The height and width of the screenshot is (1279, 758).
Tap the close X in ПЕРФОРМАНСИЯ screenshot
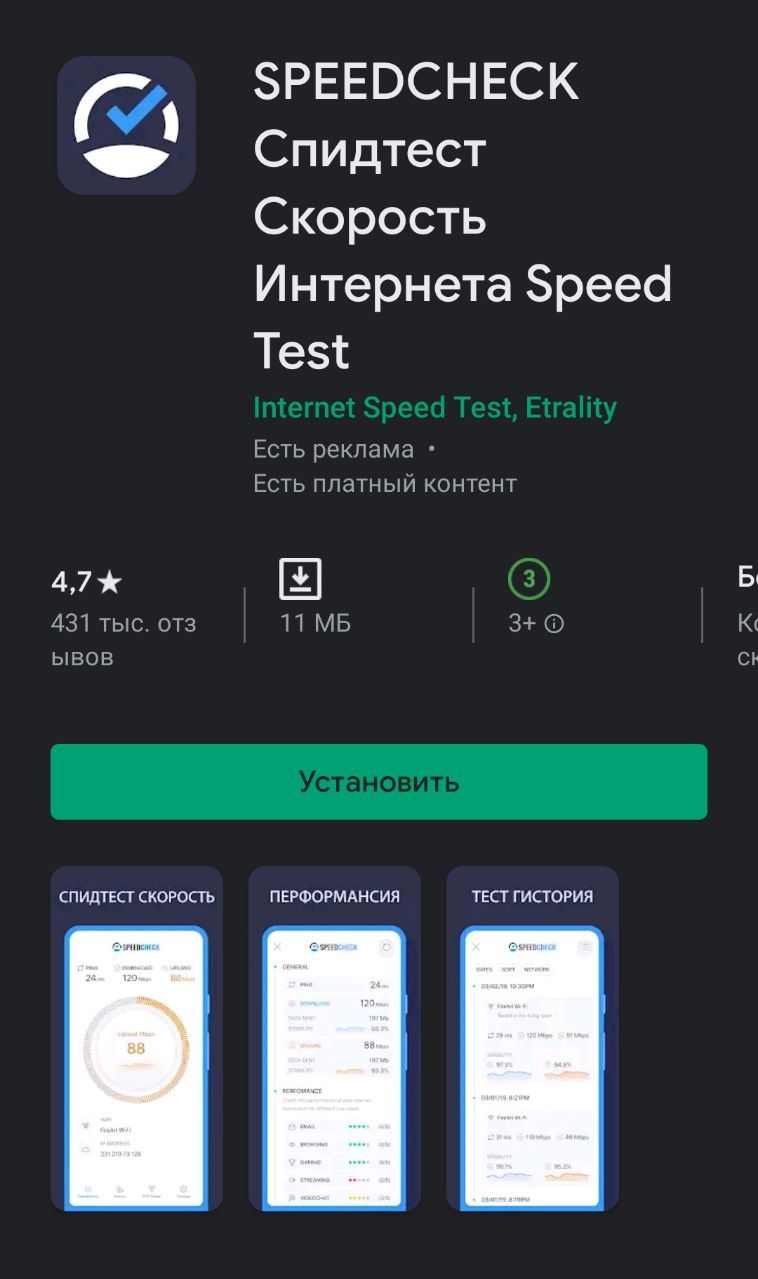(x=278, y=946)
